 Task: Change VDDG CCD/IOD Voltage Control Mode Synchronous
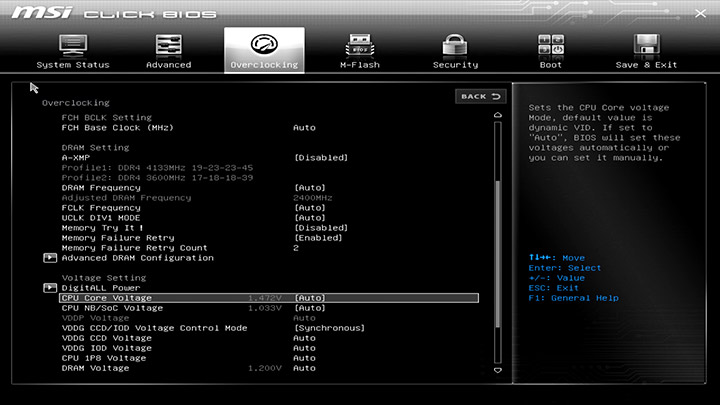click(x=327, y=328)
